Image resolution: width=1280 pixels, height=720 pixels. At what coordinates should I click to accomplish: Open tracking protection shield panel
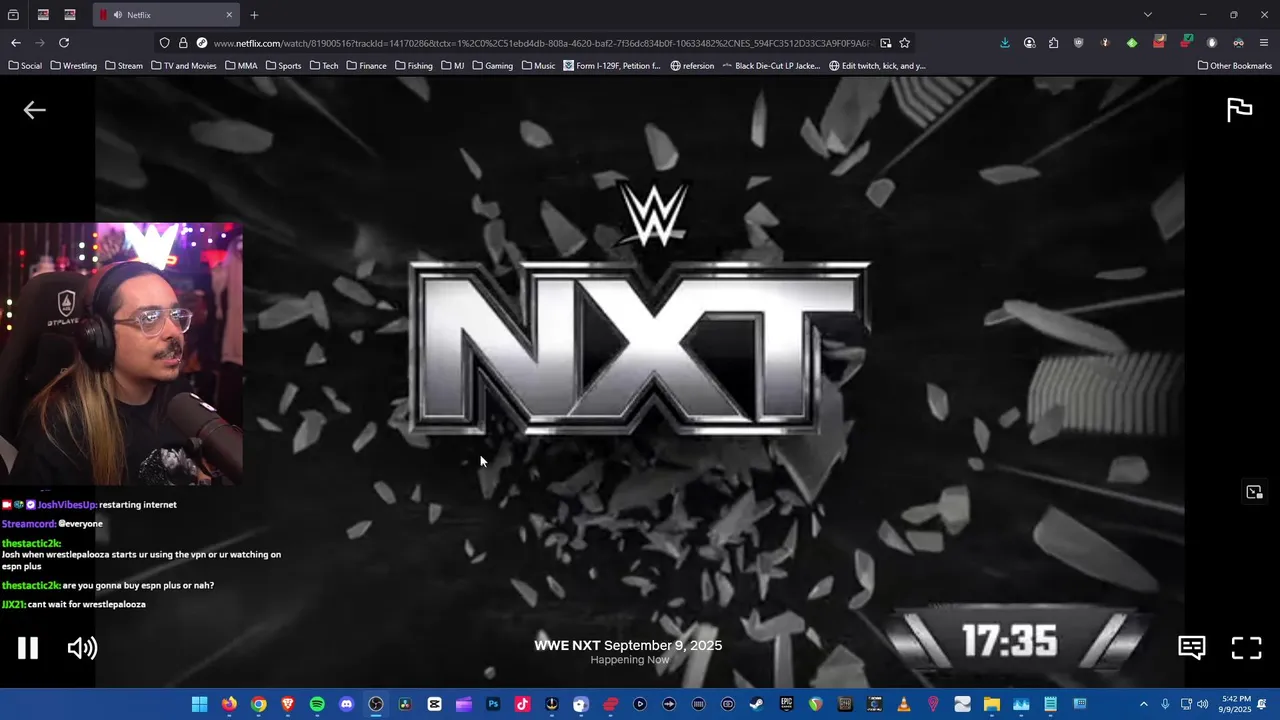coord(165,43)
